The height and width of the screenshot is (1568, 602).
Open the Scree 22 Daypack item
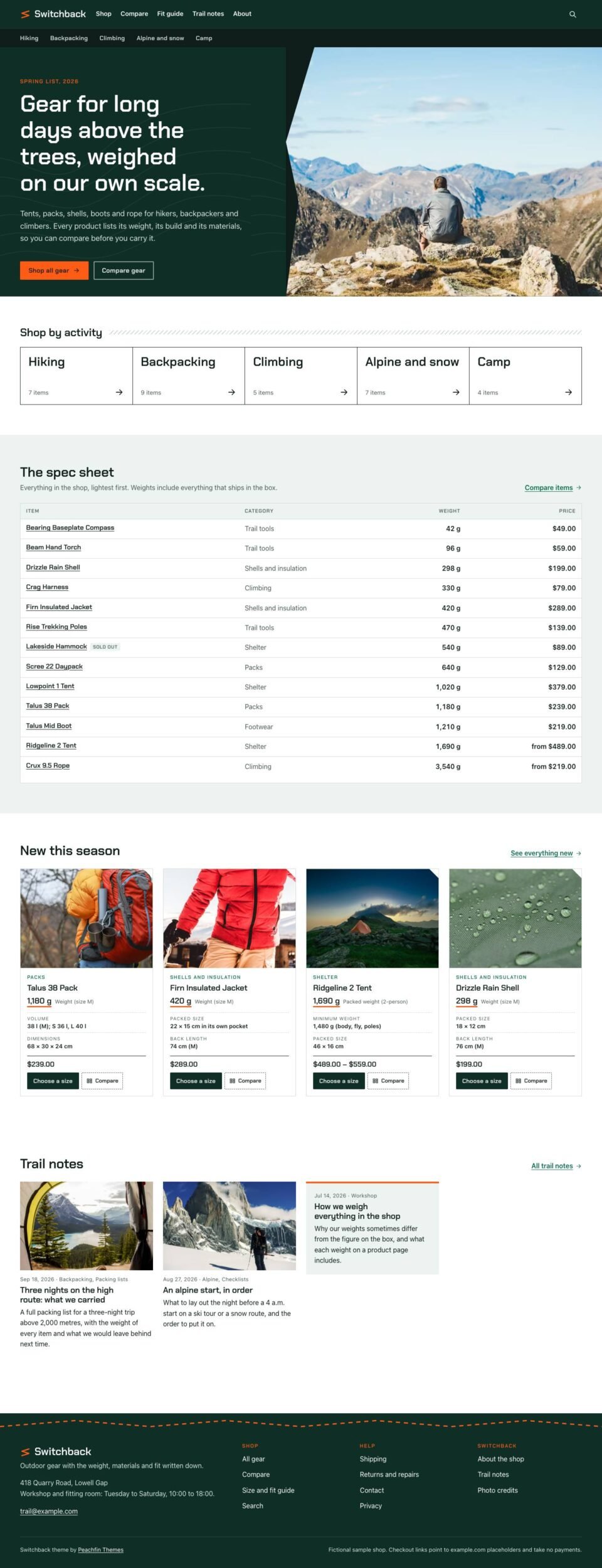point(55,667)
